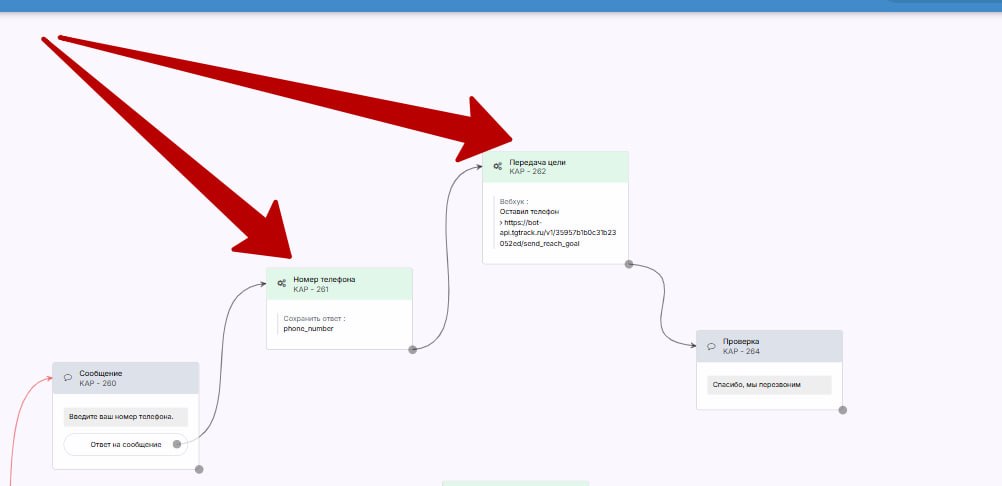Click the bottom output dot of Сообщение block

pyautogui.click(x=199, y=469)
